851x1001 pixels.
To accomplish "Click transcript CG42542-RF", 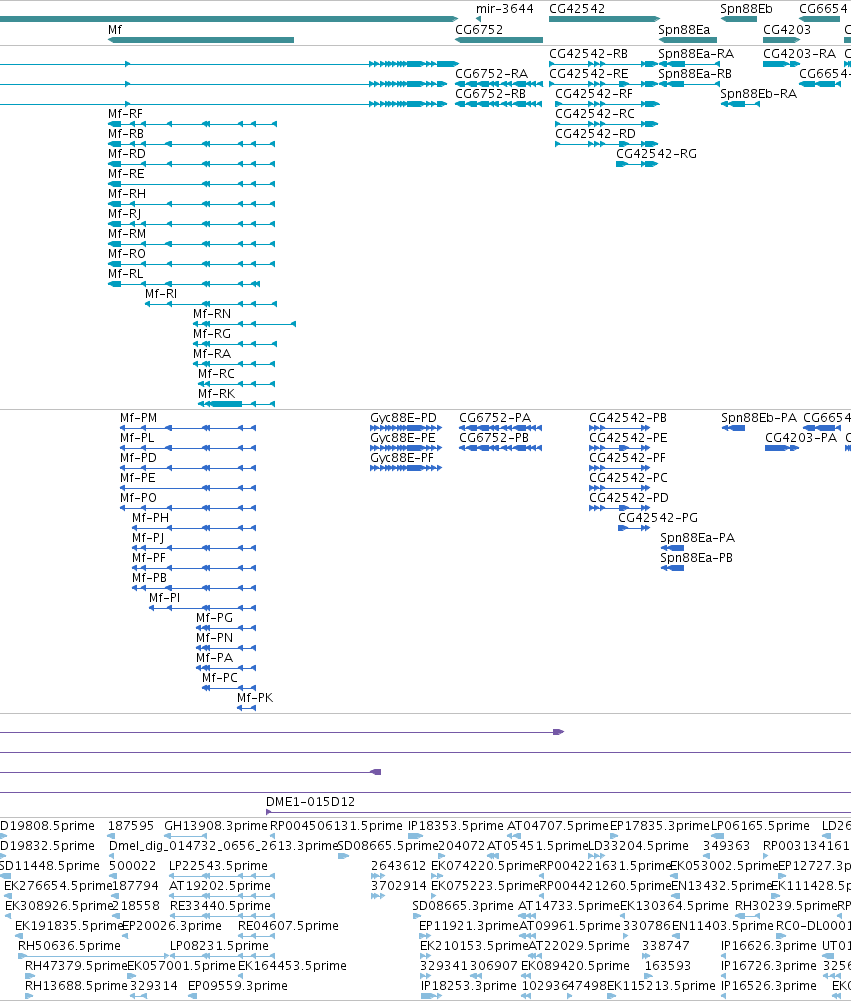I will (606, 104).
